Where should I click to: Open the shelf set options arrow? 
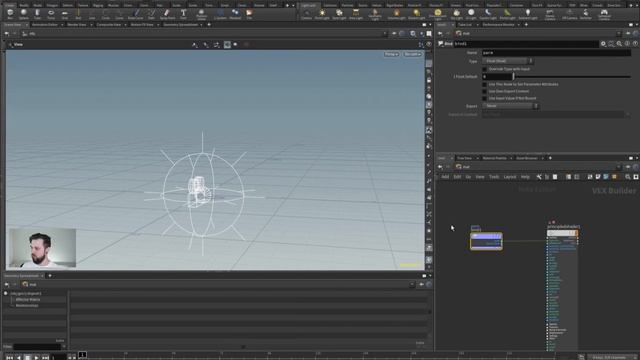coord(293,5)
